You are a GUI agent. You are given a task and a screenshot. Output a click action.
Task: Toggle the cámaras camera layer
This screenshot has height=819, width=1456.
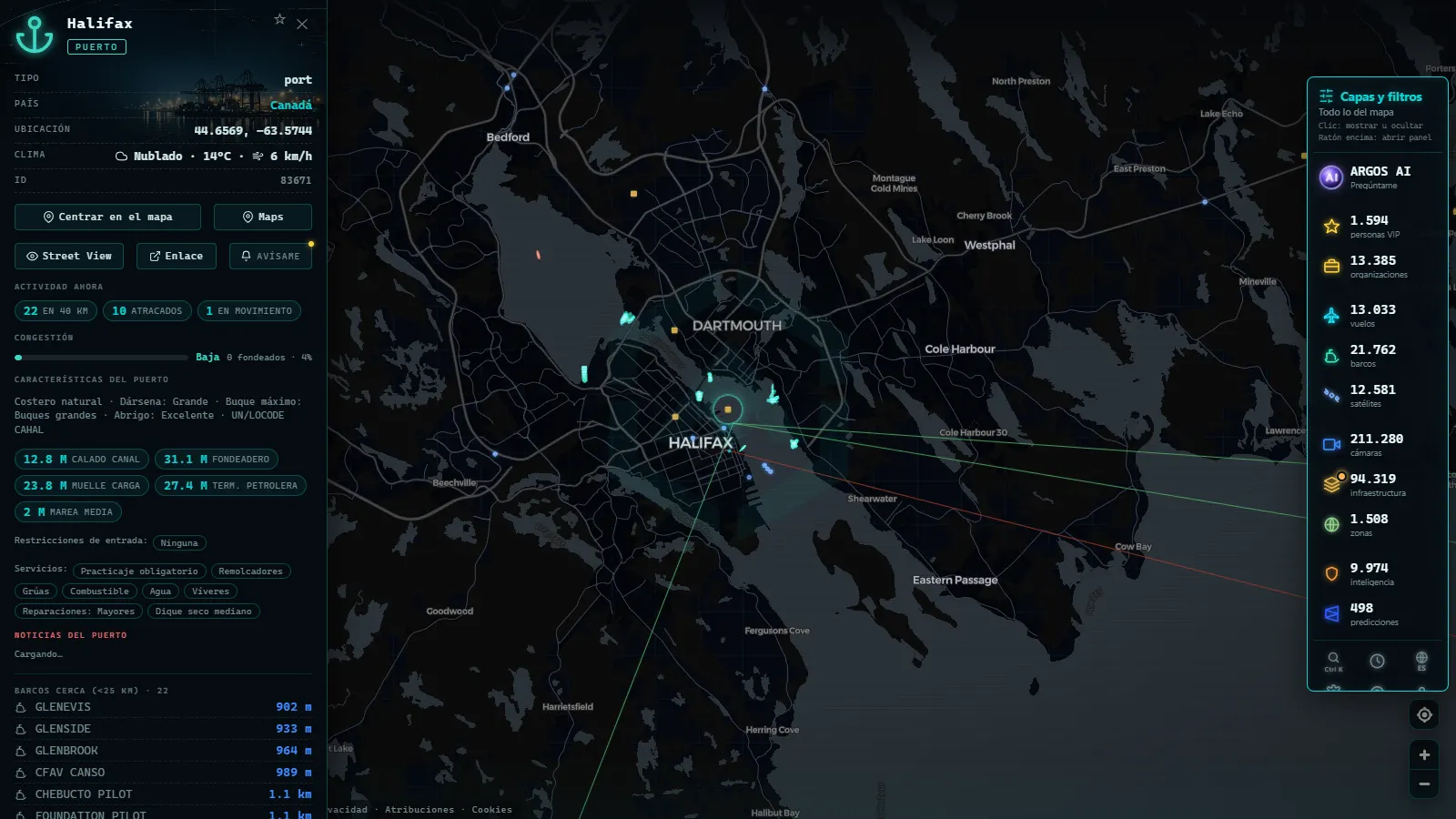(x=1331, y=445)
